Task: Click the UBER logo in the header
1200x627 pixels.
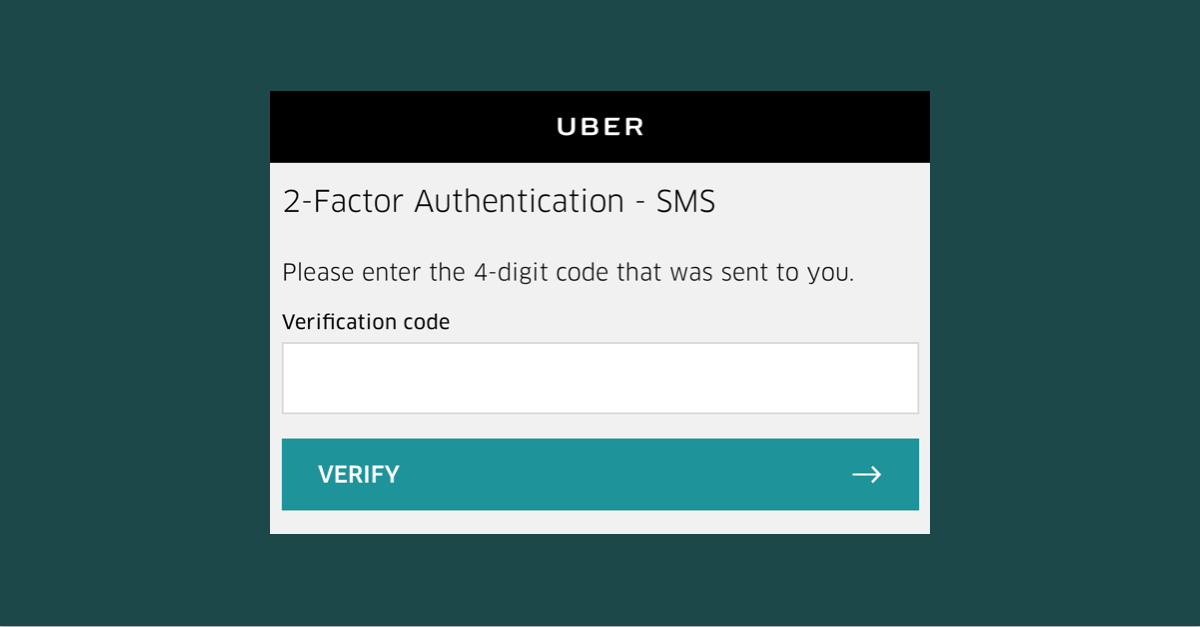Action: [x=600, y=127]
